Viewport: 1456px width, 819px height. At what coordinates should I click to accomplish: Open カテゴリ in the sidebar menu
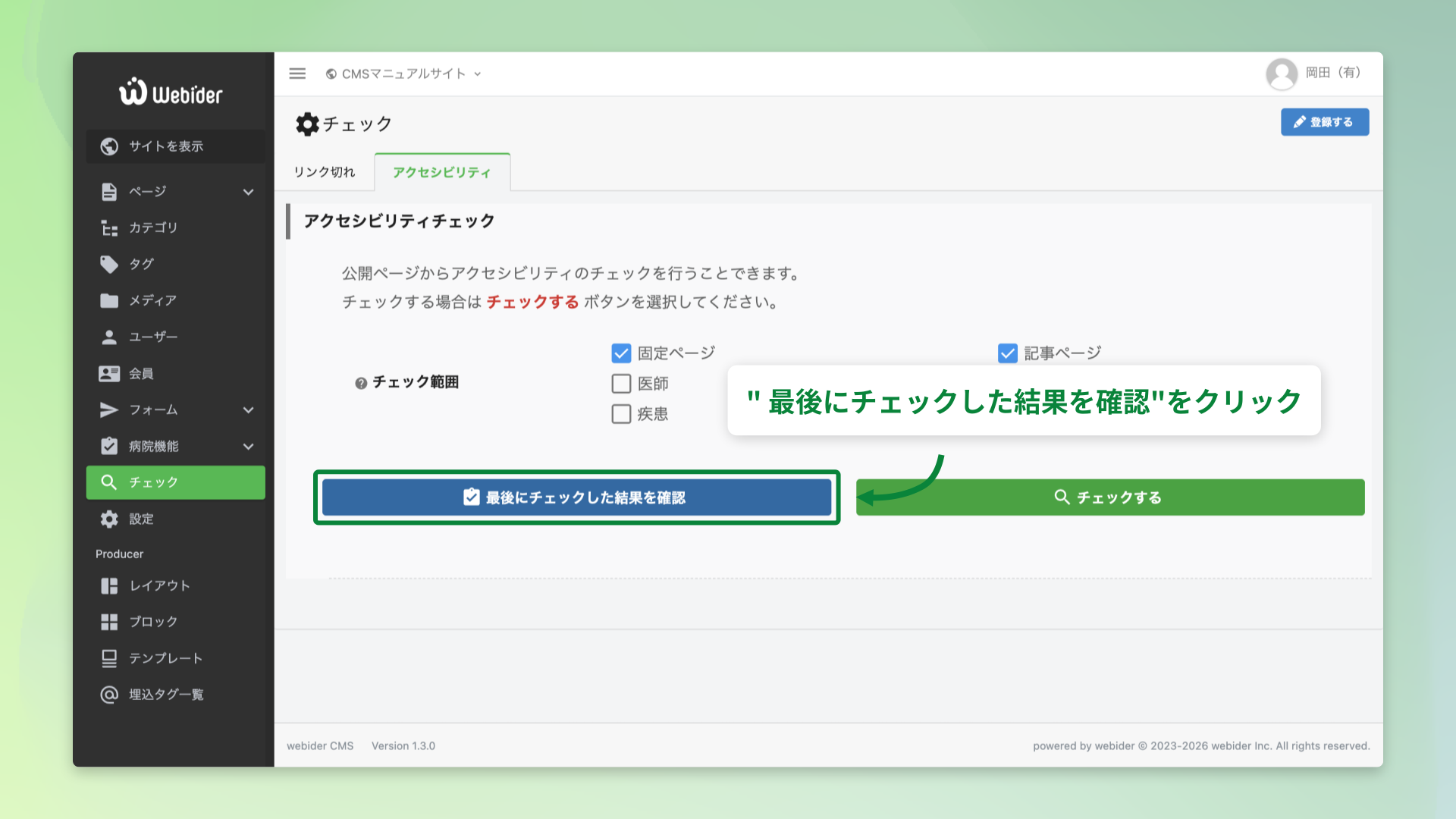pyautogui.click(x=176, y=227)
